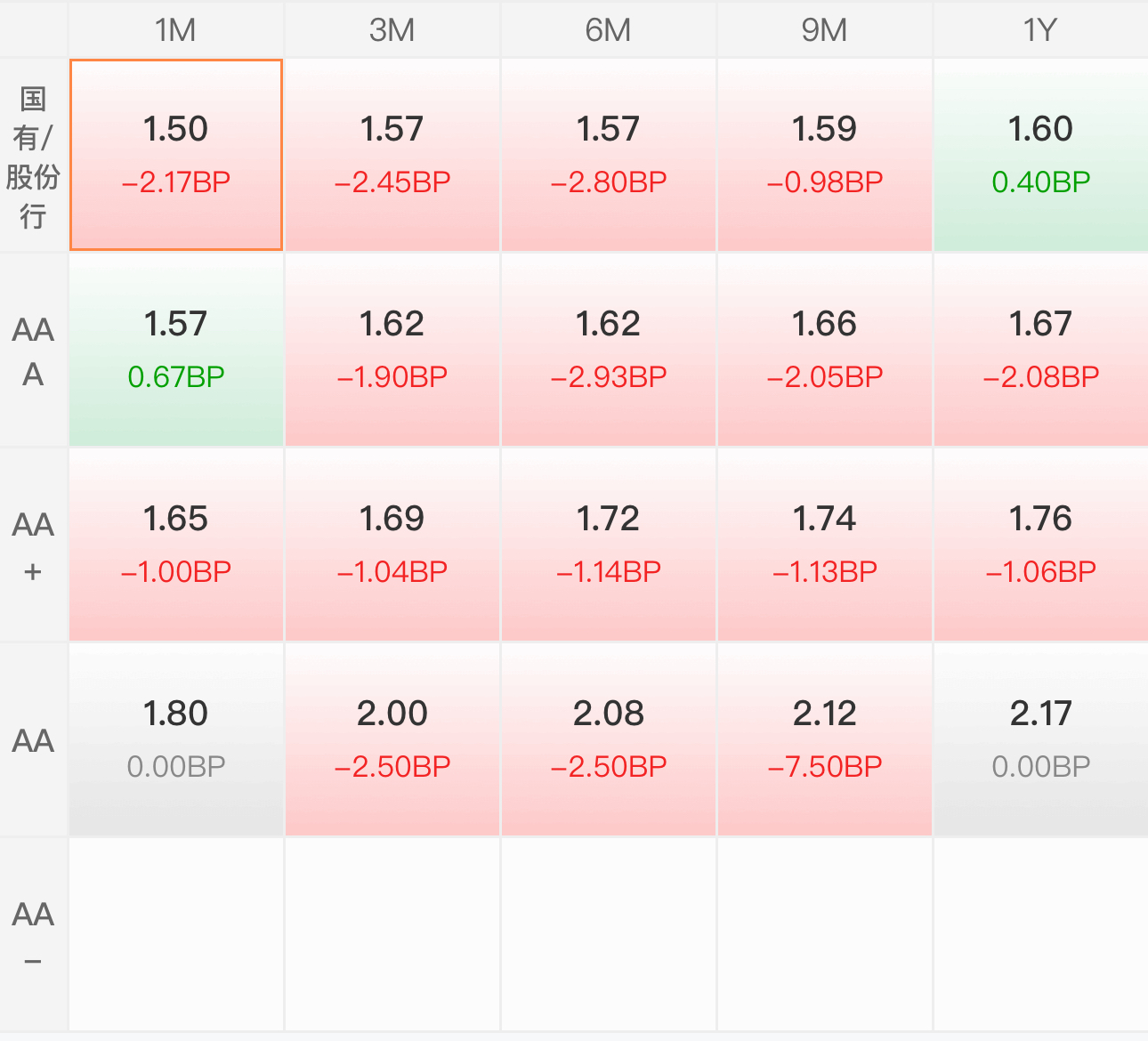Open the 1.62 cell with -2.93BP
The width and height of the screenshot is (1148, 1041).
point(609,351)
